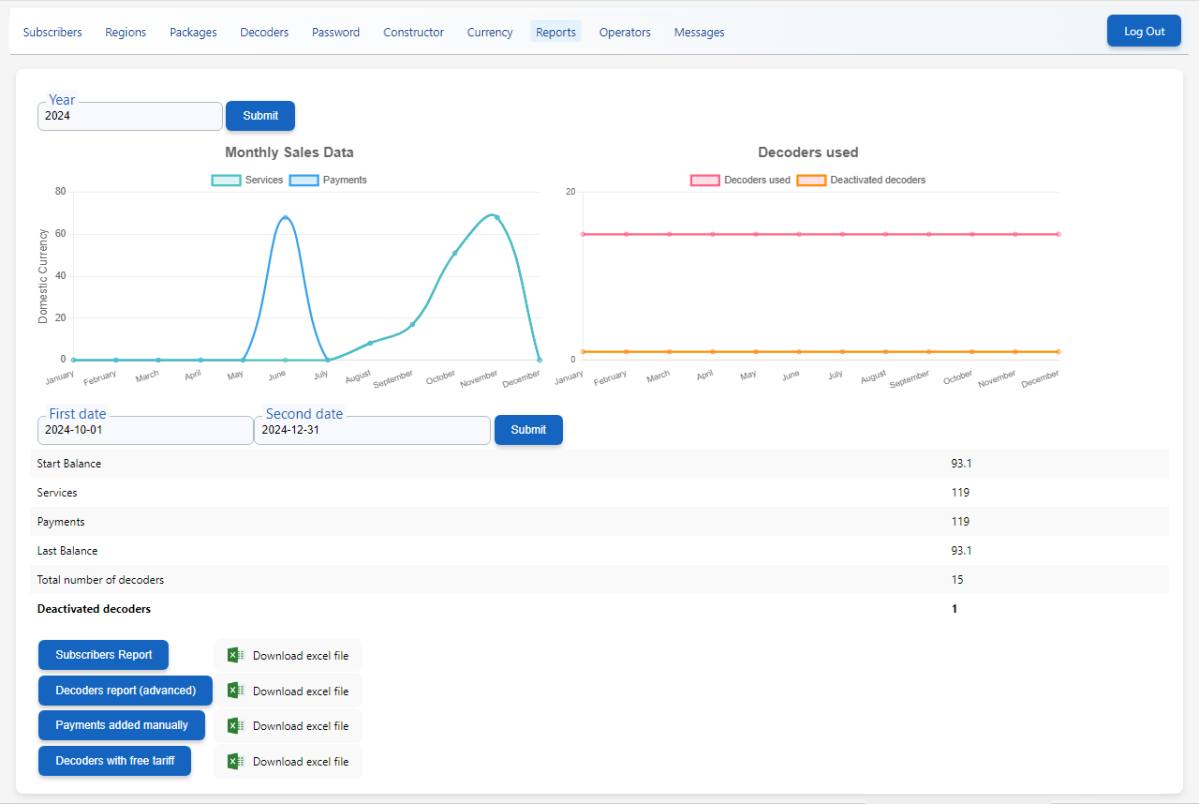Viewport: 1199px width, 804px height.
Task: Generate the Subscribers Report
Action: (x=104, y=655)
